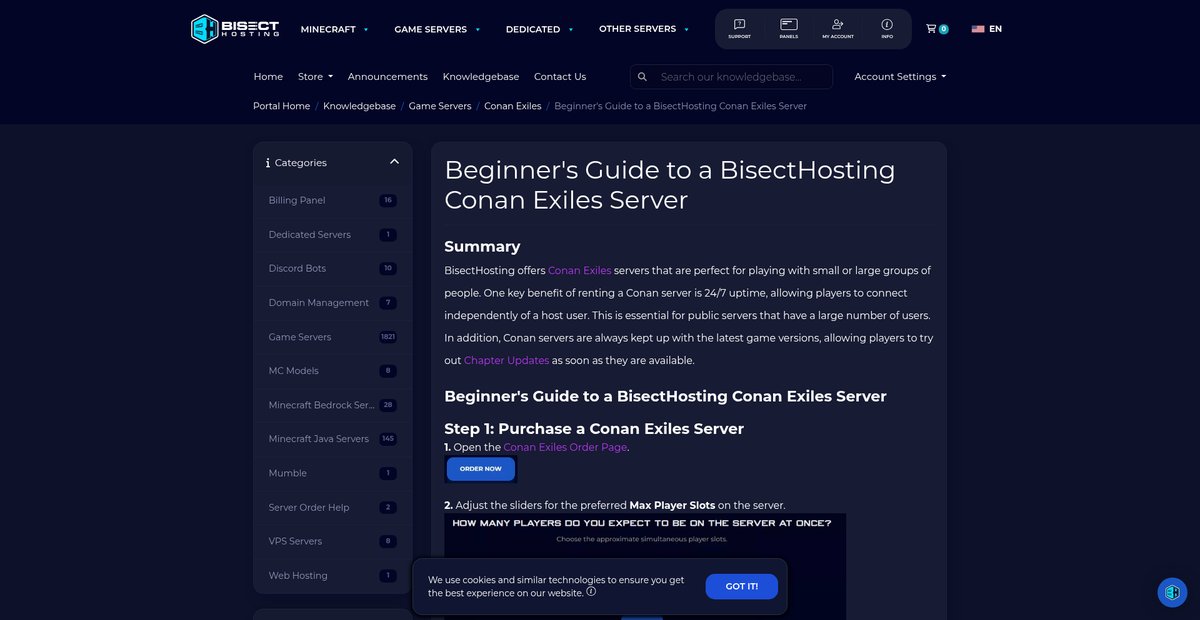Select Domain Management category
The height and width of the screenshot is (620, 1200).
[x=332, y=303]
